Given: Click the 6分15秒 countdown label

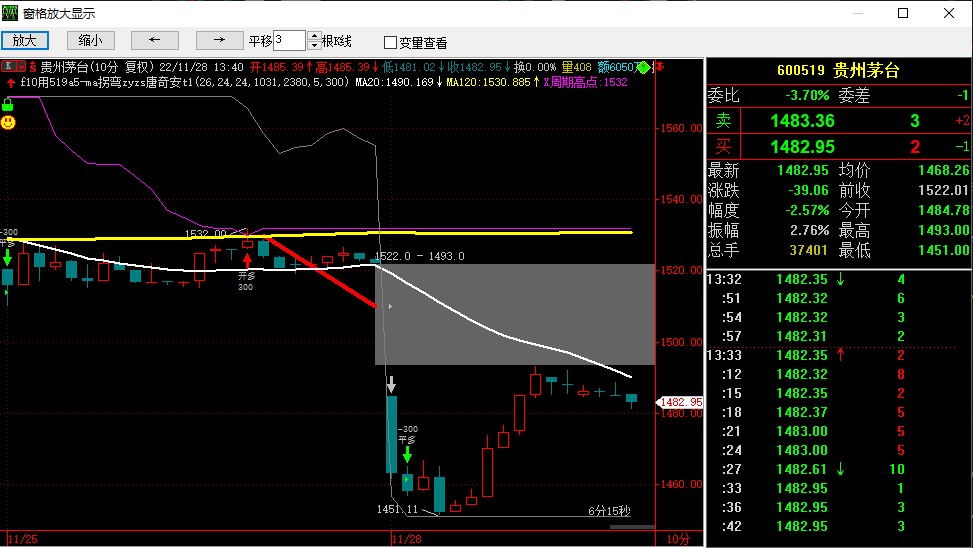Looking at the screenshot, I should (609, 511).
